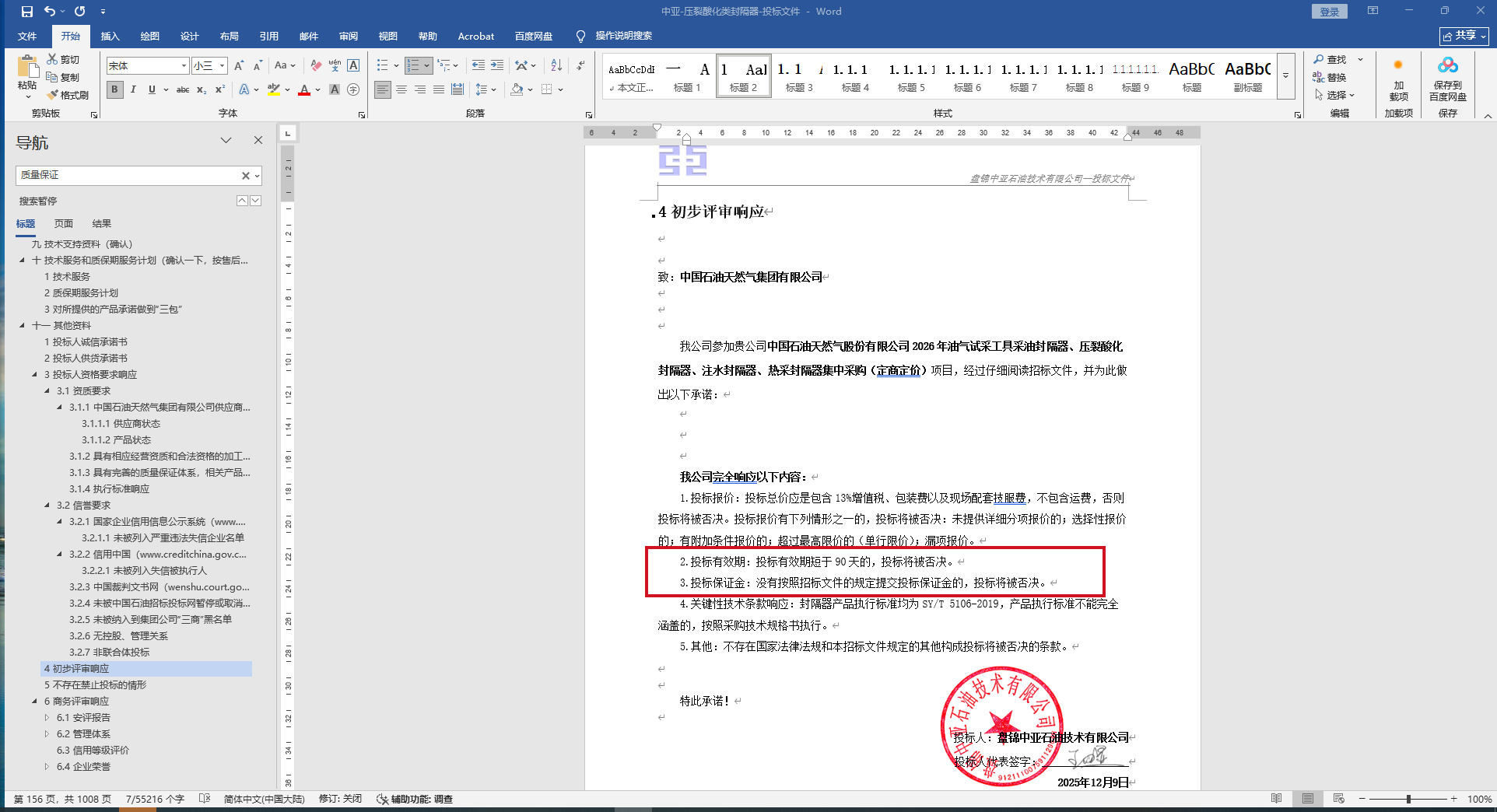
Task: Increase the paragraph indent
Action: pyautogui.click(x=497, y=66)
